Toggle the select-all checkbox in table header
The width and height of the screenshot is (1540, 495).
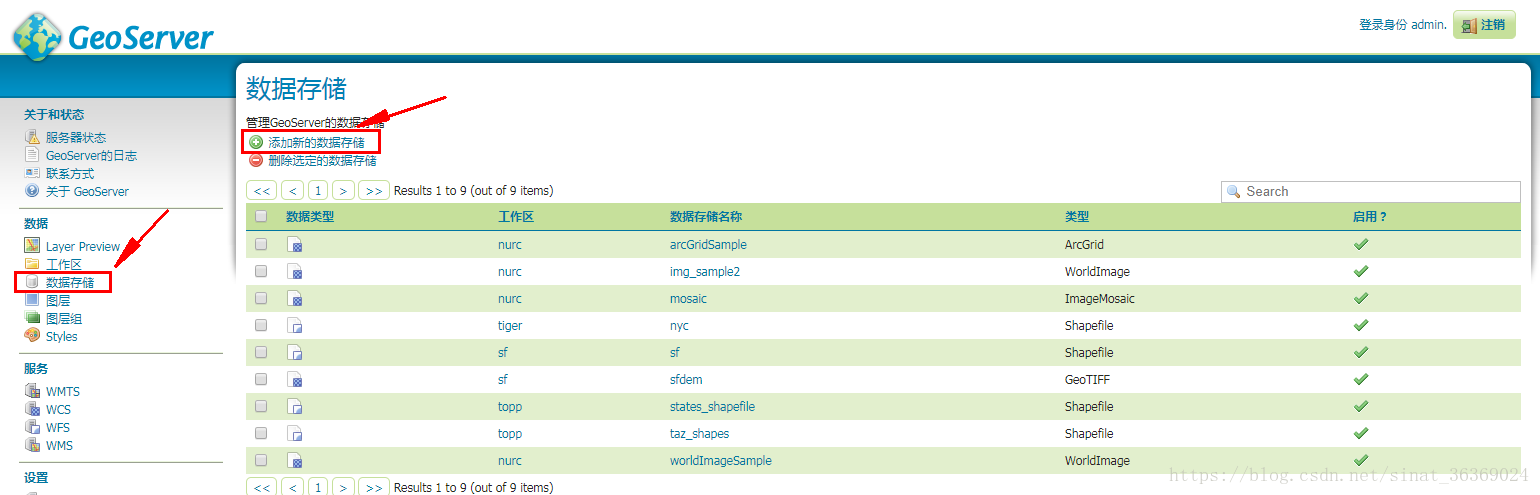click(x=261, y=216)
